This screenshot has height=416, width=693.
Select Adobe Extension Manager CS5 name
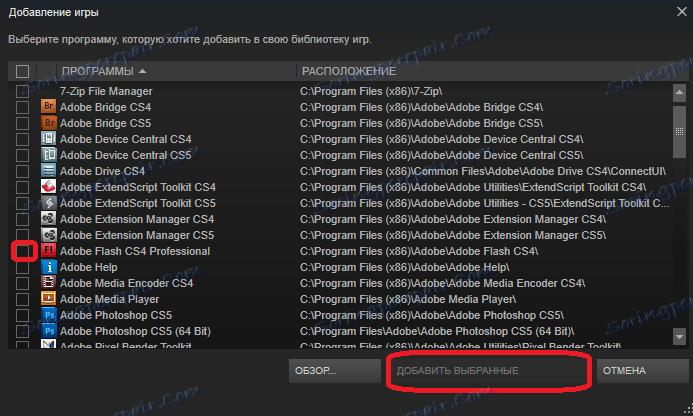[137, 235]
